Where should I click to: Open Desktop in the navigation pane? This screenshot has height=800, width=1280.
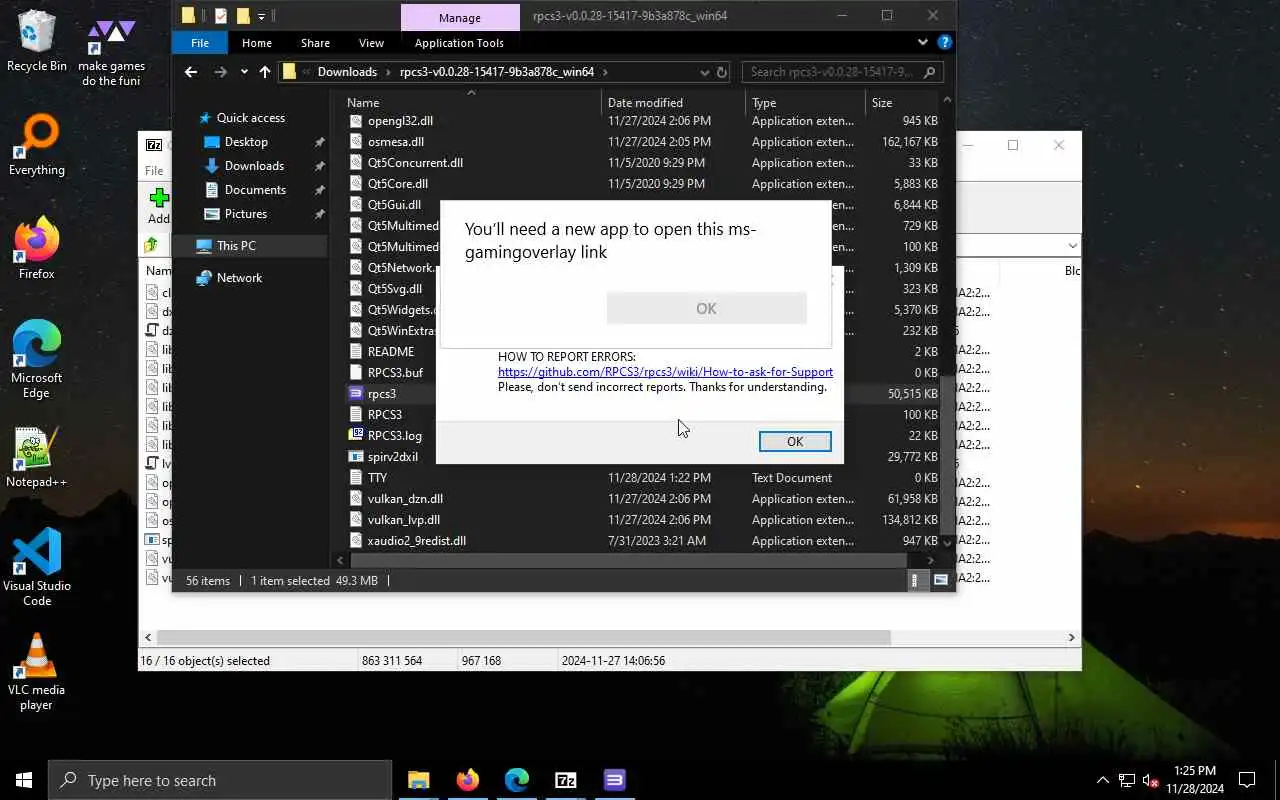(246, 142)
